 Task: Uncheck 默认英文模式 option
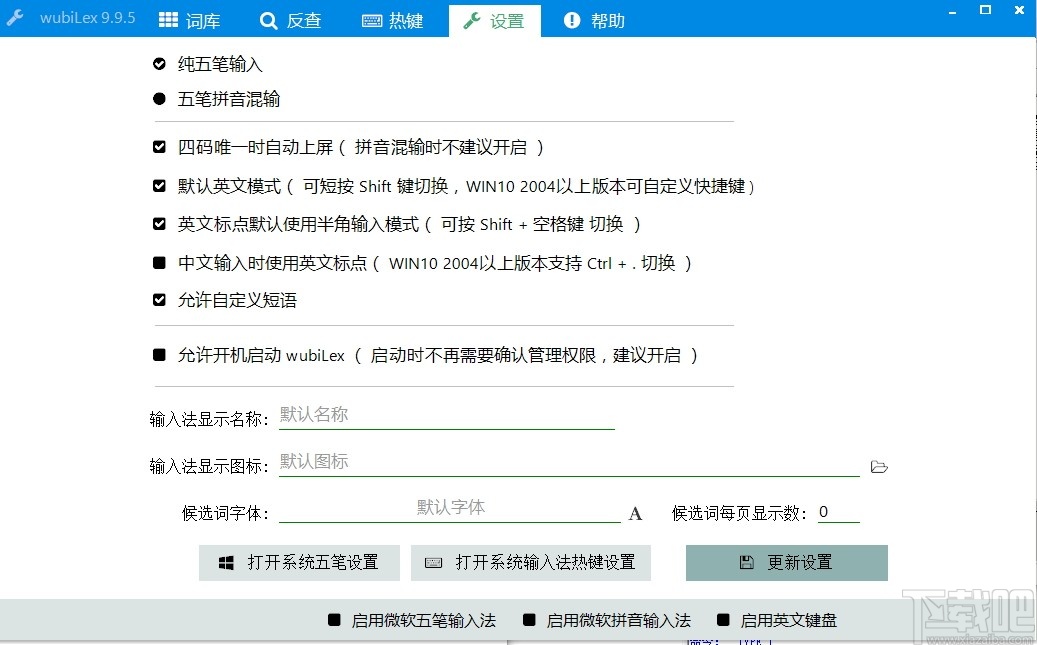tap(158, 185)
